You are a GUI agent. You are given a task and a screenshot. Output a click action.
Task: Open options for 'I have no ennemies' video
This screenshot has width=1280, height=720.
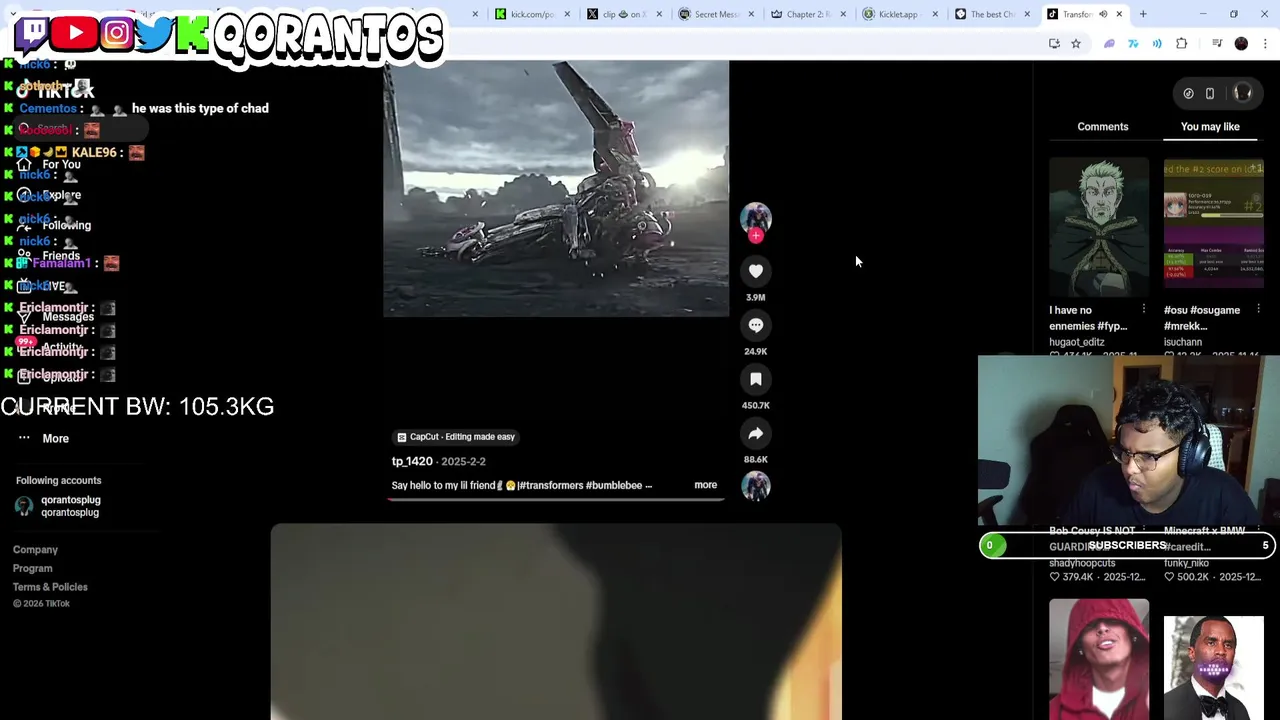pos(1144,310)
